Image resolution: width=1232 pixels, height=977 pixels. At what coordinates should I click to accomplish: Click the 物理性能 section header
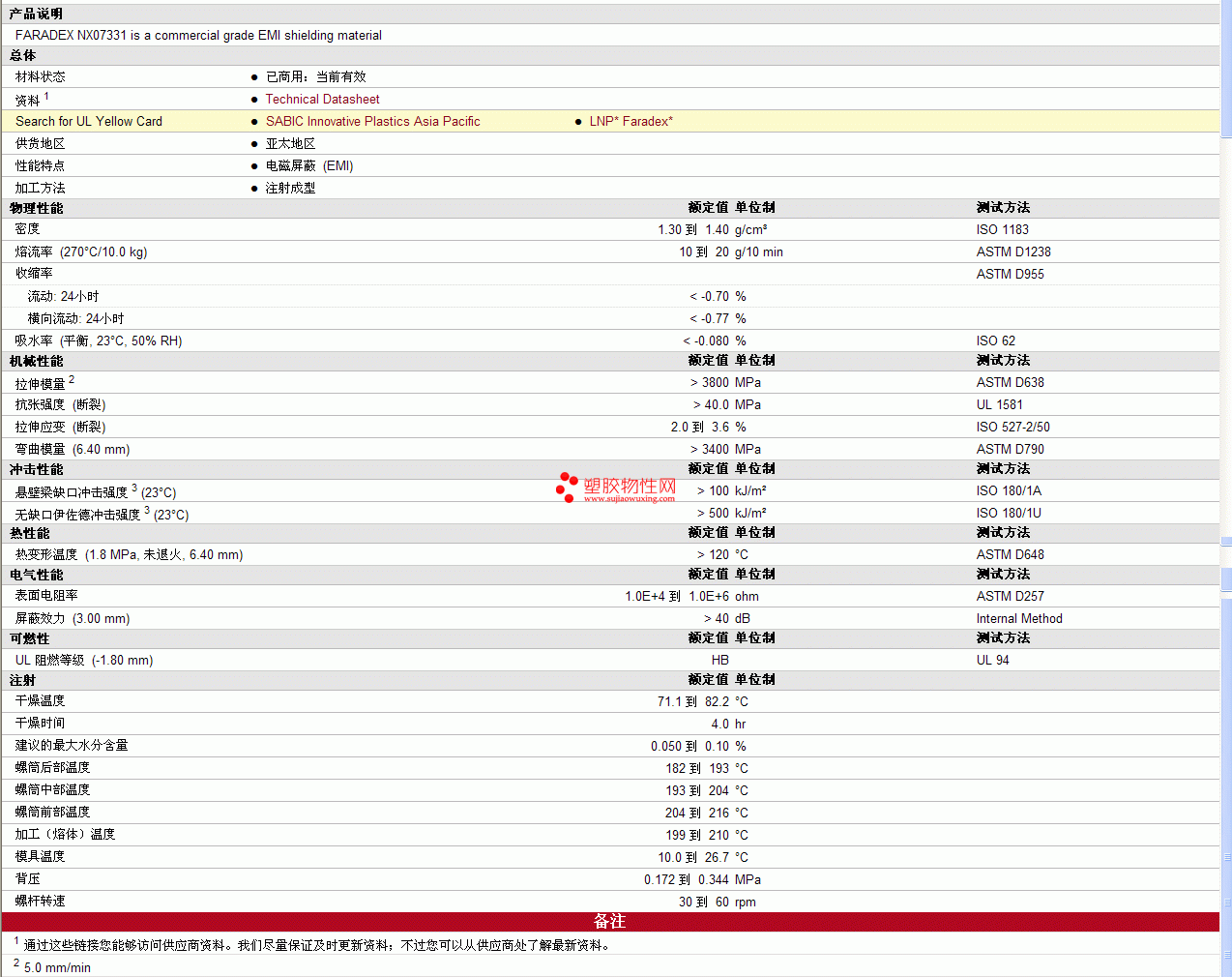tap(36, 208)
